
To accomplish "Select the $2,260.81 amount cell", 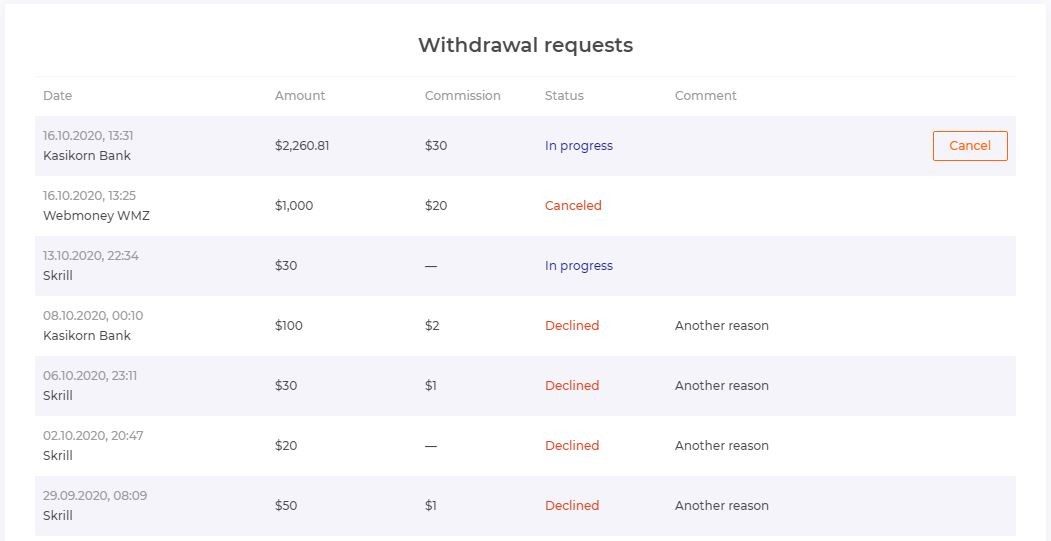I will click(x=302, y=146).
